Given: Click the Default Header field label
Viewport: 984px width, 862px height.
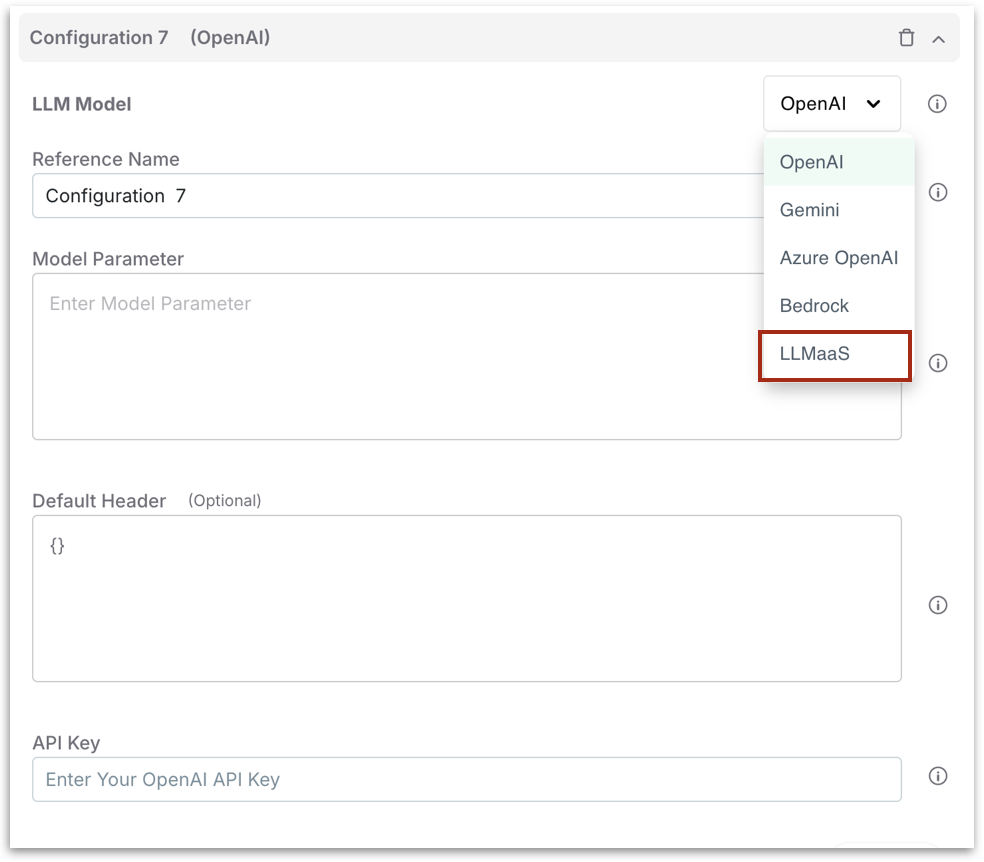Looking at the screenshot, I should coord(99,501).
